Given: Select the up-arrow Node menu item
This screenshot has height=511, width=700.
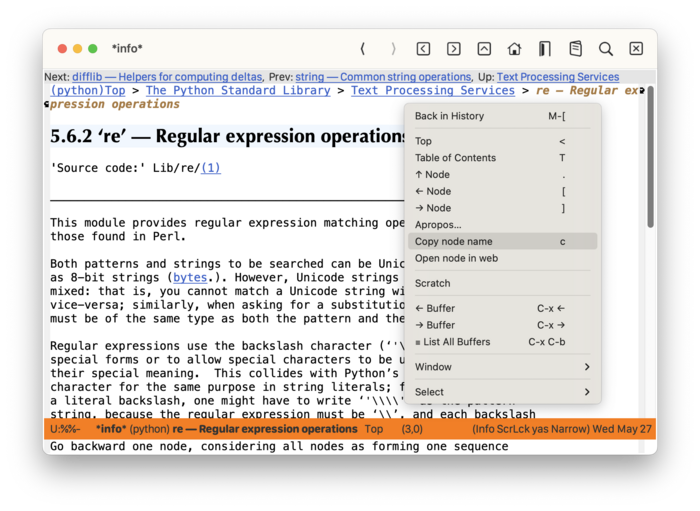Looking at the screenshot, I should click(503, 174).
